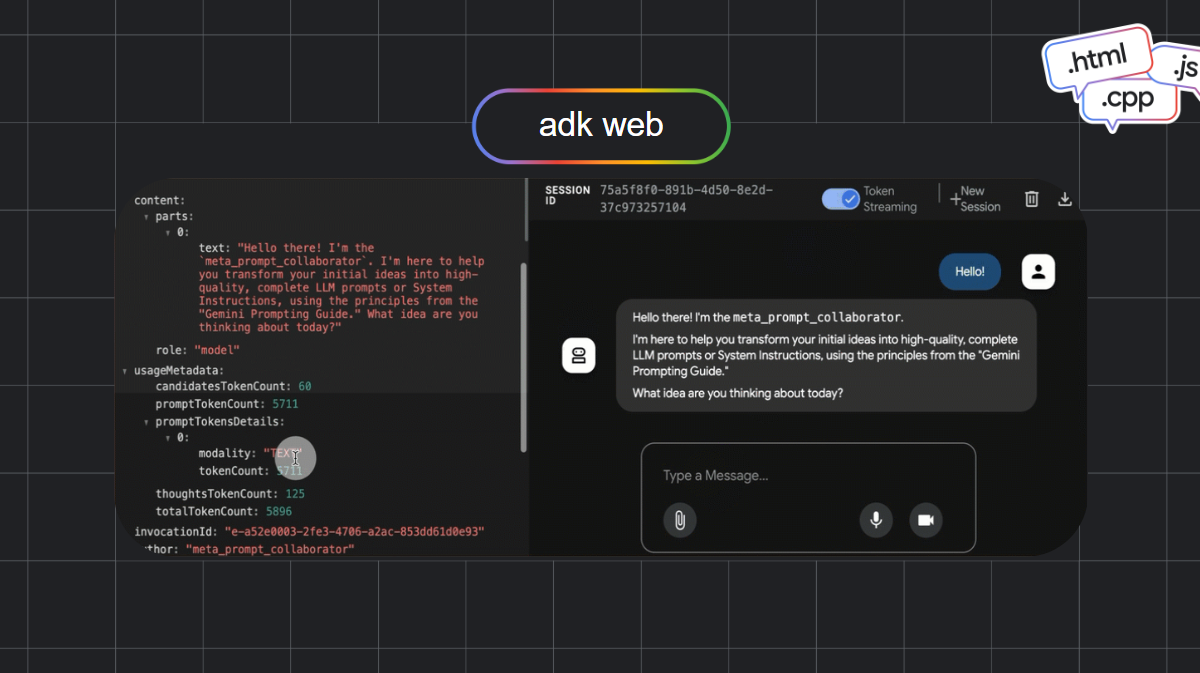Delete the session via the trash icon
Viewport: 1200px width, 673px height.
[1031, 198]
